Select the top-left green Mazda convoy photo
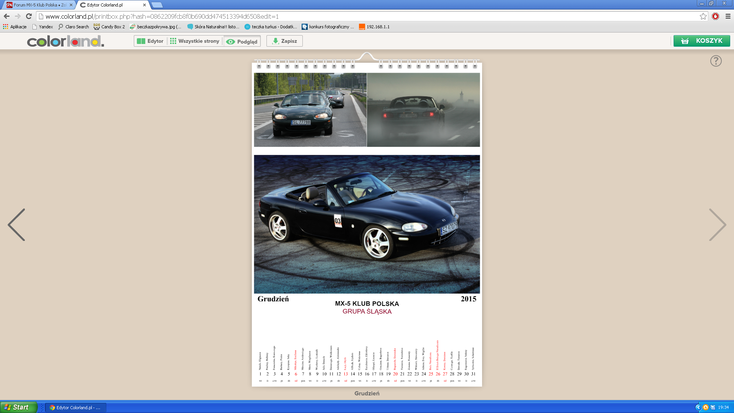This screenshot has height=413, width=734. (x=310, y=110)
